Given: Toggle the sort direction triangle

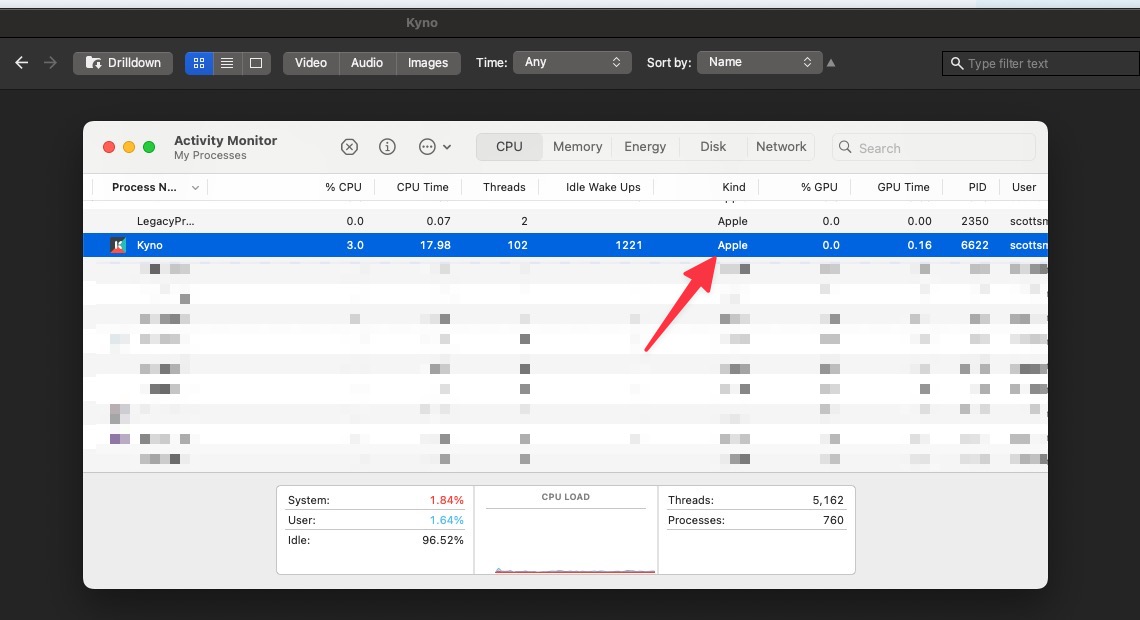Looking at the screenshot, I should point(831,63).
